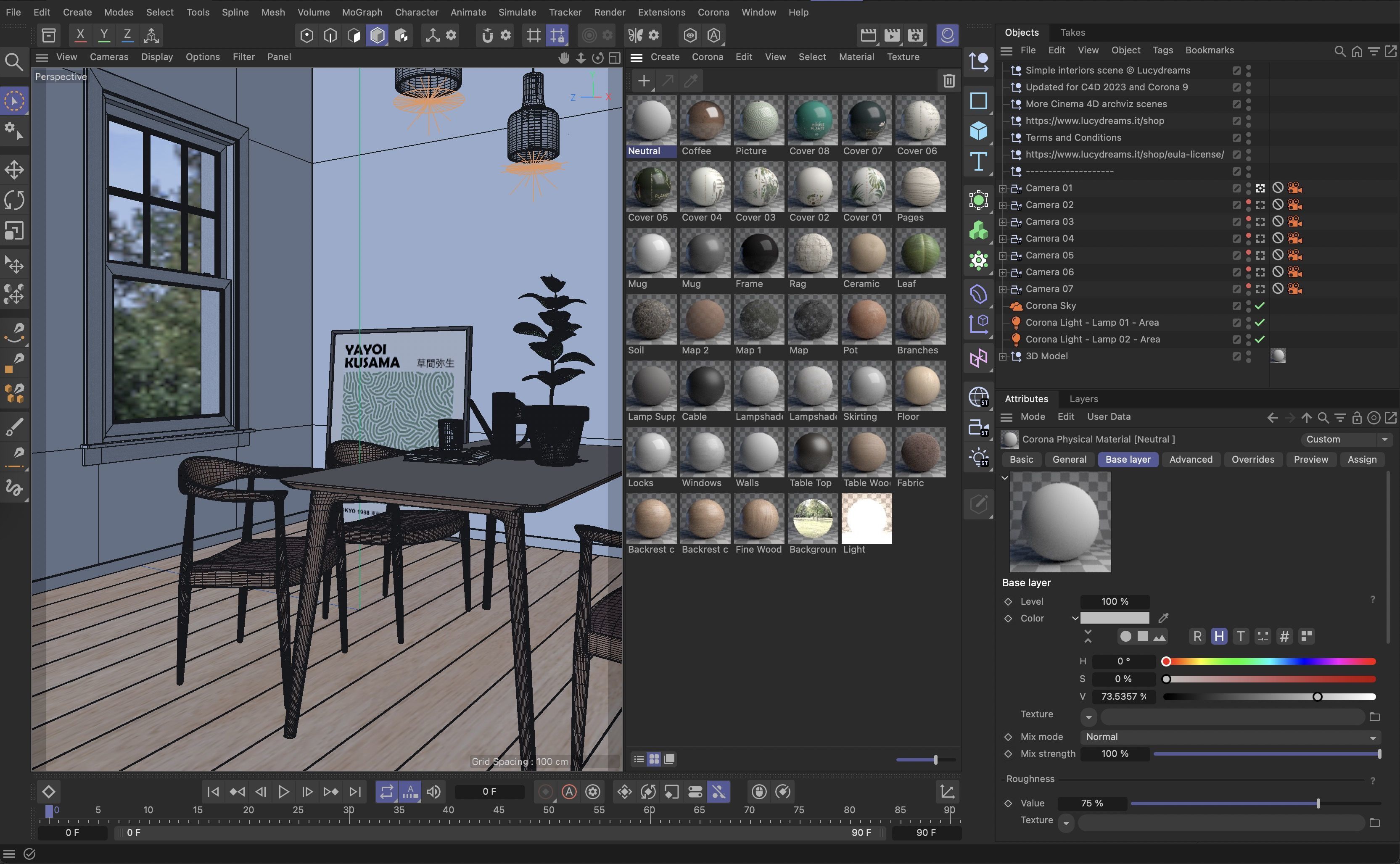Go to end of animation
This screenshot has height=864, width=1400.
[x=355, y=792]
